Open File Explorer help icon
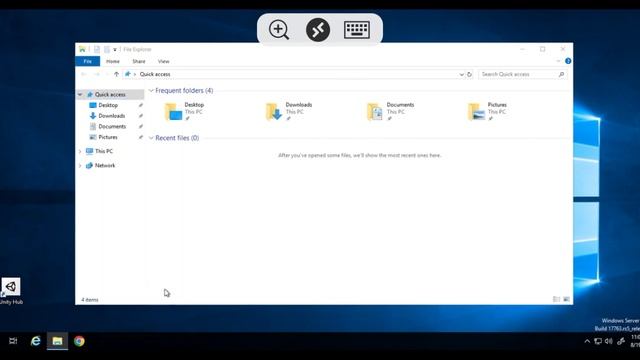640x360 pixels. pyautogui.click(x=568, y=61)
